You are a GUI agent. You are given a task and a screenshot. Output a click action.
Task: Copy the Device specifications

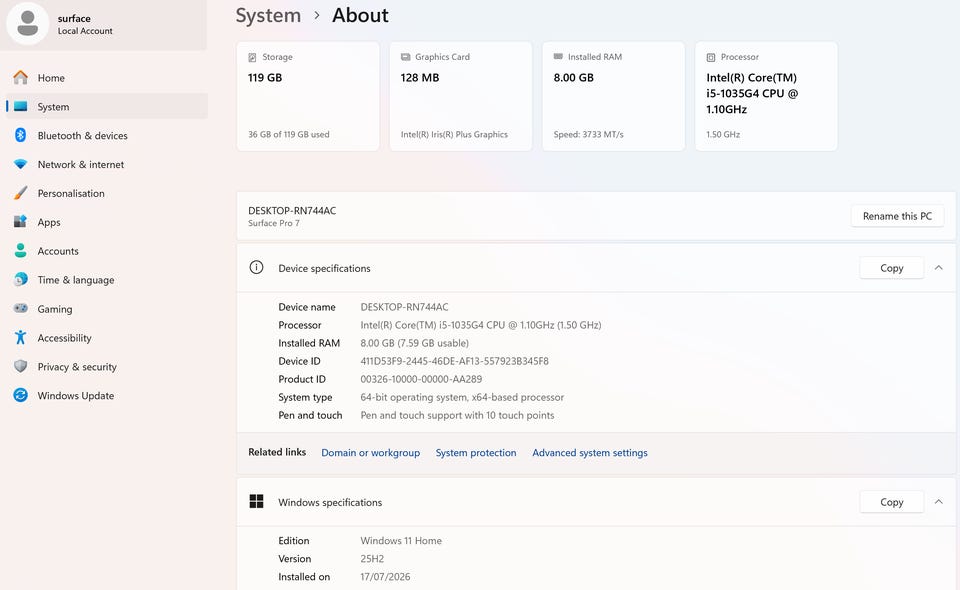(891, 267)
